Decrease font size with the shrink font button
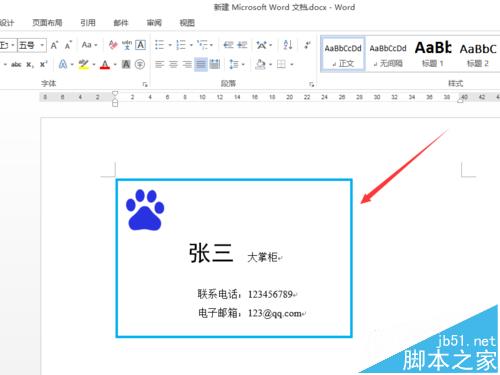 tap(68, 45)
